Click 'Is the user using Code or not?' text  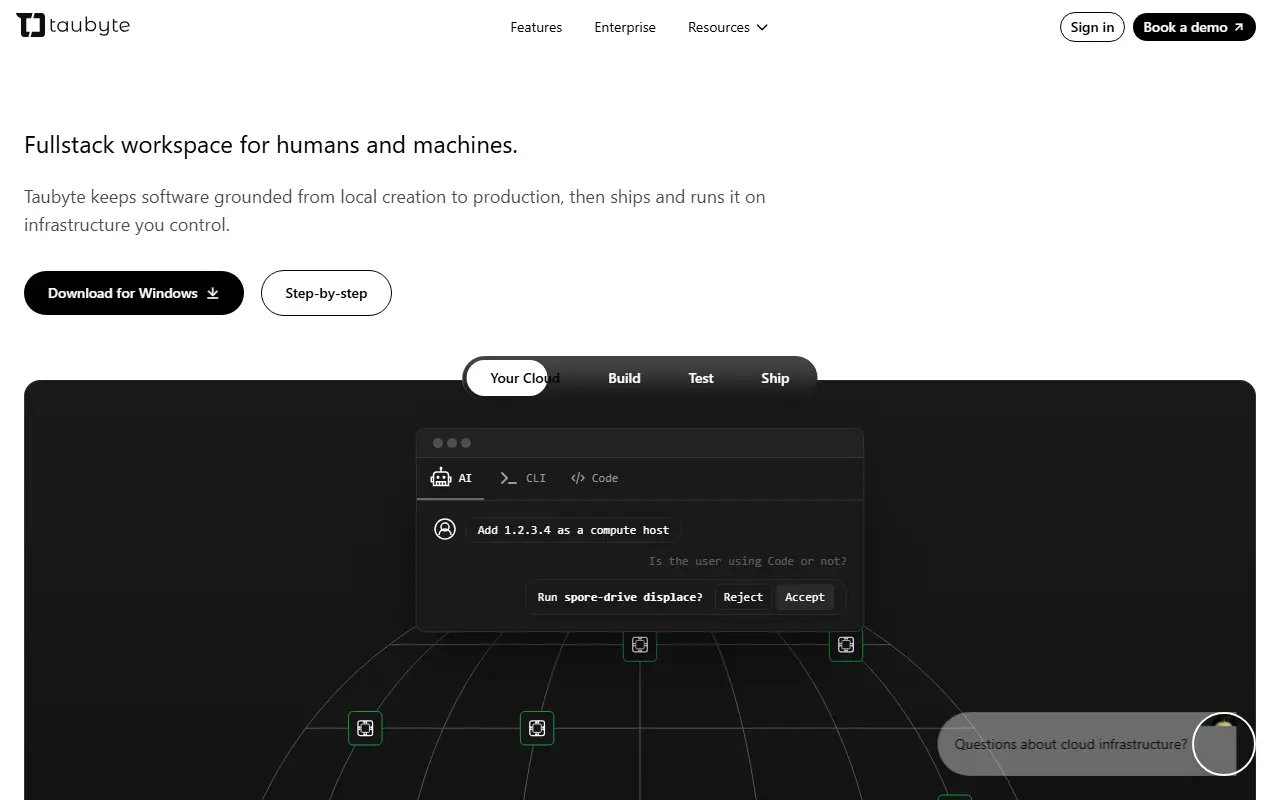pyautogui.click(x=747, y=561)
